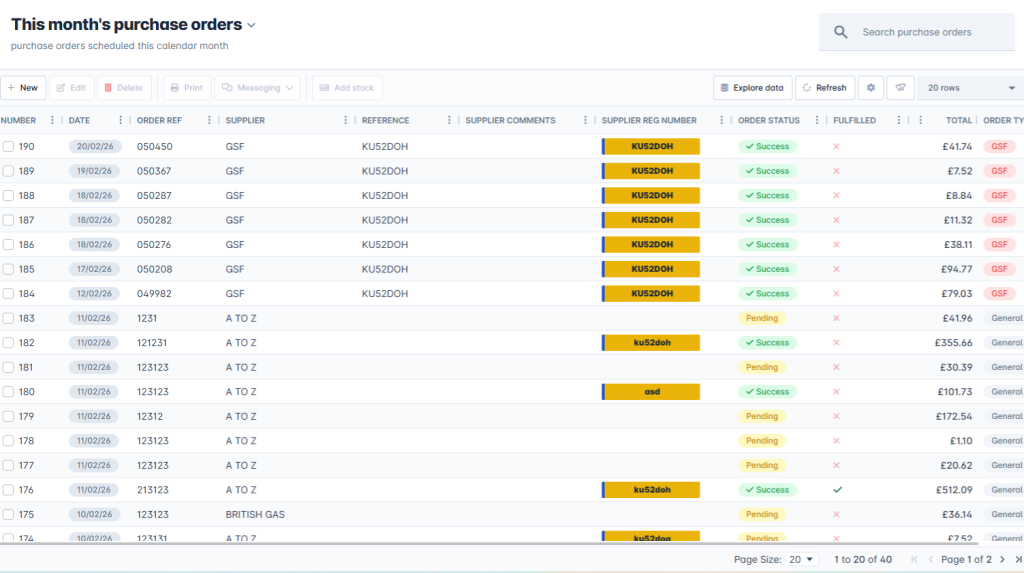The height and width of the screenshot is (573, 1024).
Task: Click the red unfulfilled cross on order 180
Action: point(836,391)
